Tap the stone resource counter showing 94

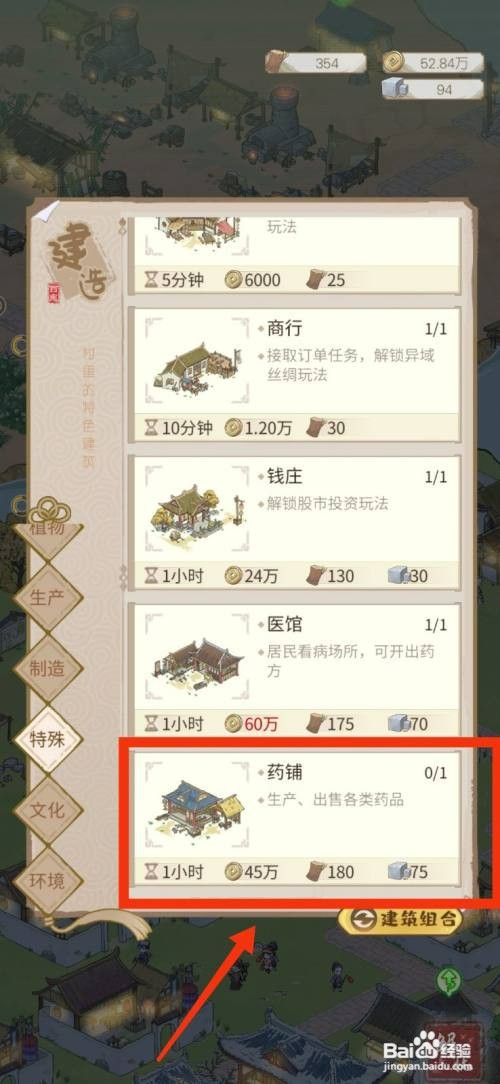click(x=433, y=89)
